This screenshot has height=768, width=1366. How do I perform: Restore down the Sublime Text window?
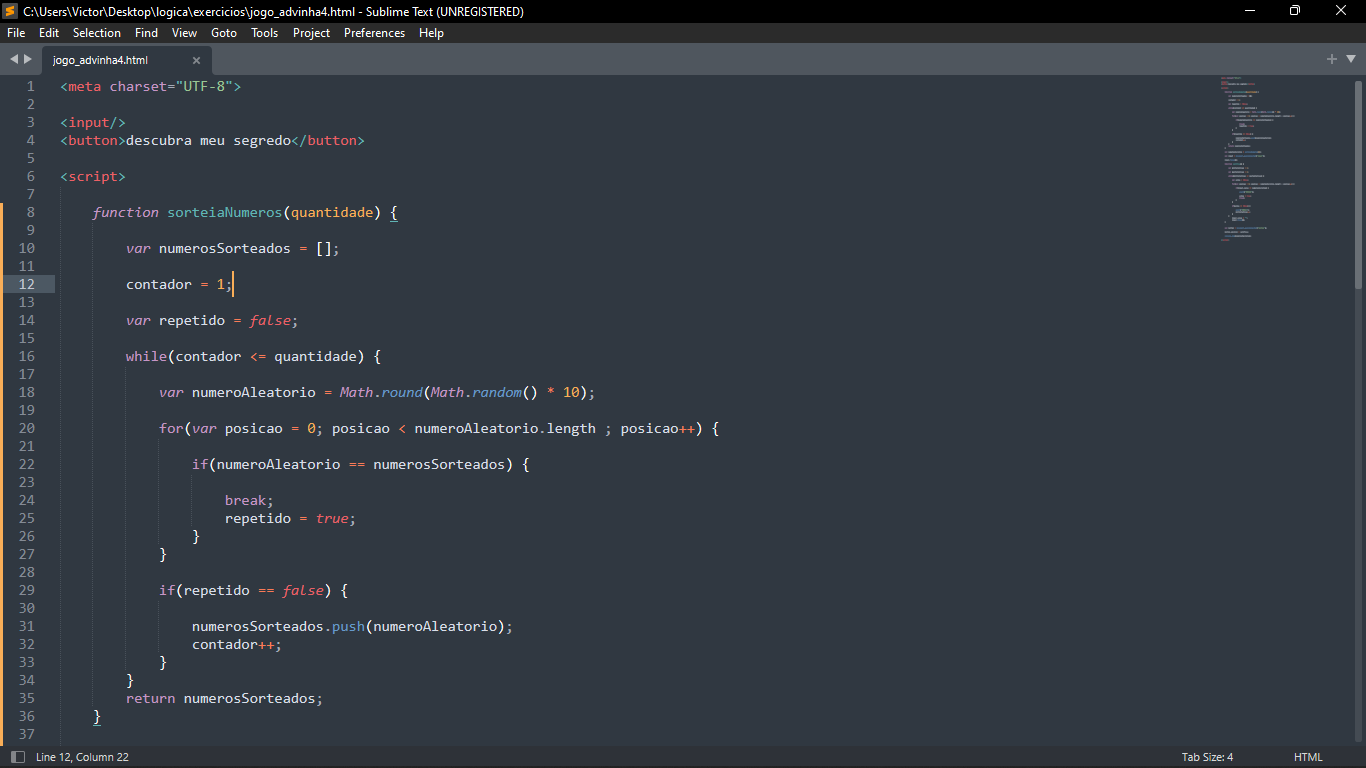1295,11
